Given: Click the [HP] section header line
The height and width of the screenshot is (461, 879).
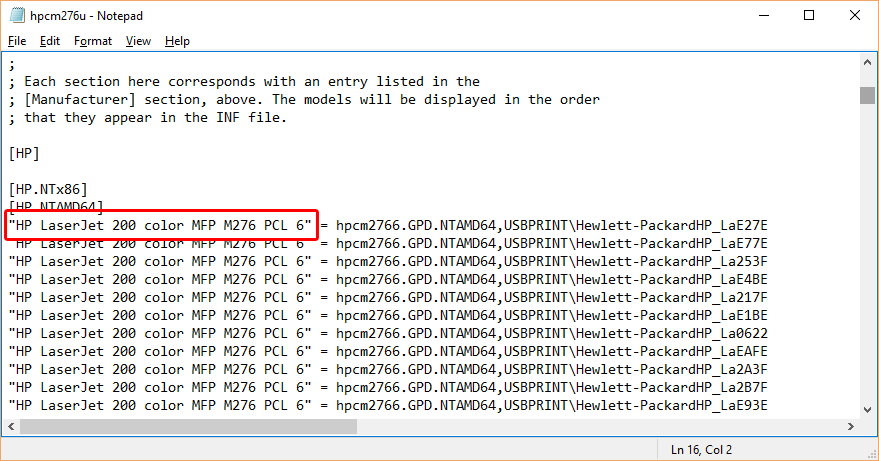Looking at the screenshot, I should (24, 154).
